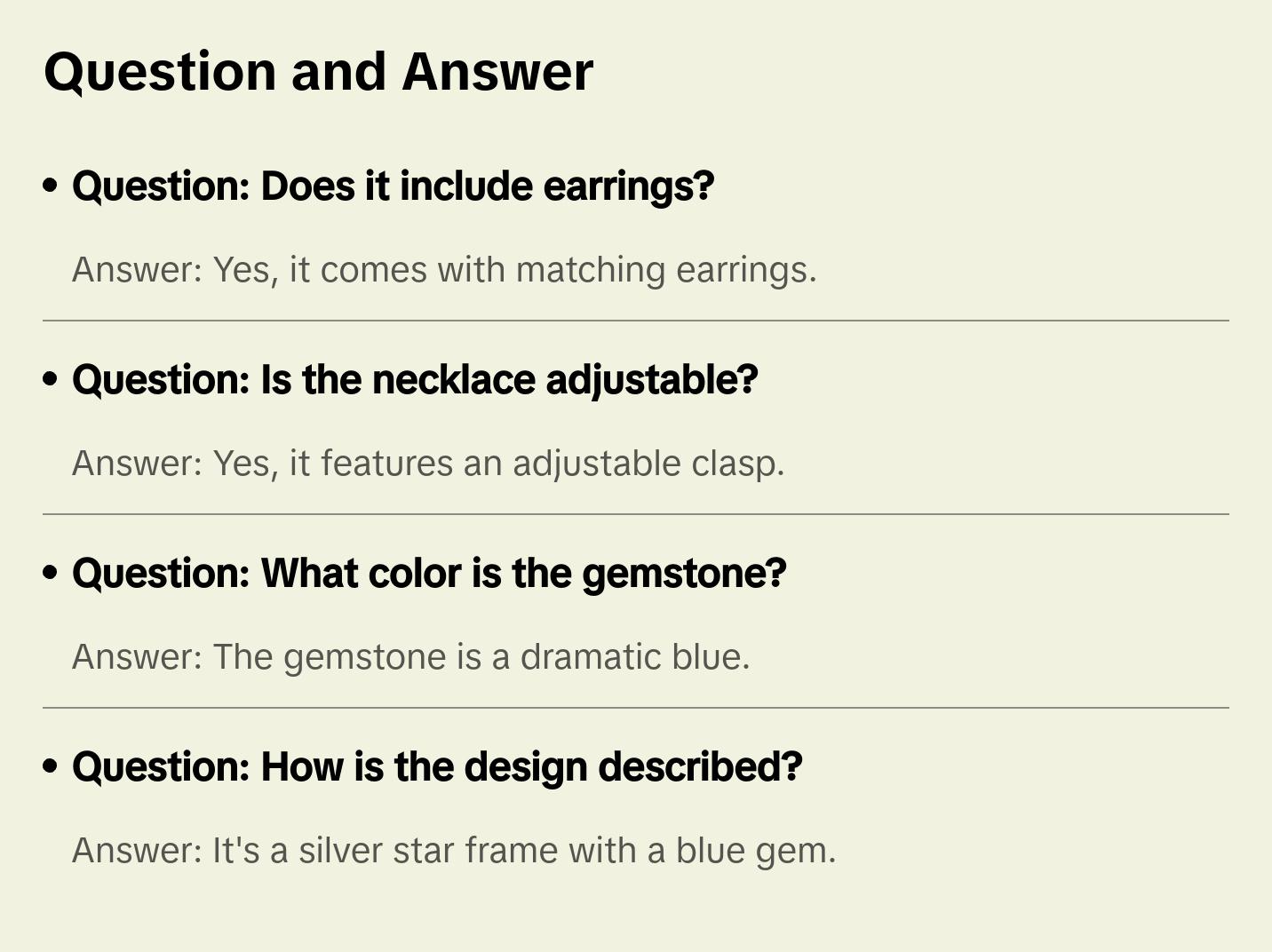The image size is (1272, 952).
Task: Click the "Question and Answer" heading
Action: tap(318, 72)
